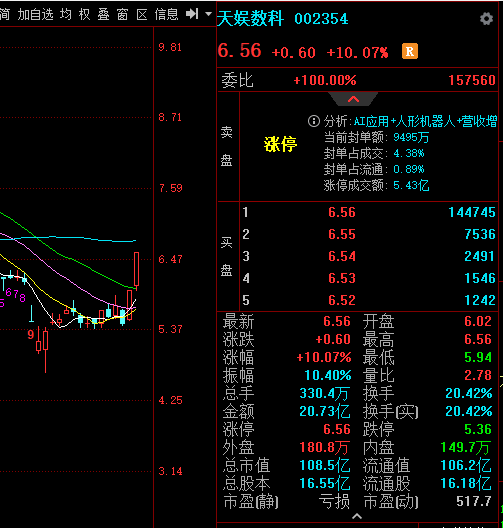Click the stock name 天娱数科
Image resolution: width=503 pixels, height=528 pixels.
(x=250, y=18)
